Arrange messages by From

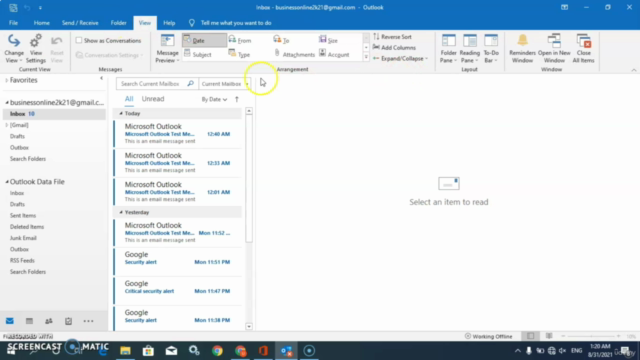coord(241,40)
